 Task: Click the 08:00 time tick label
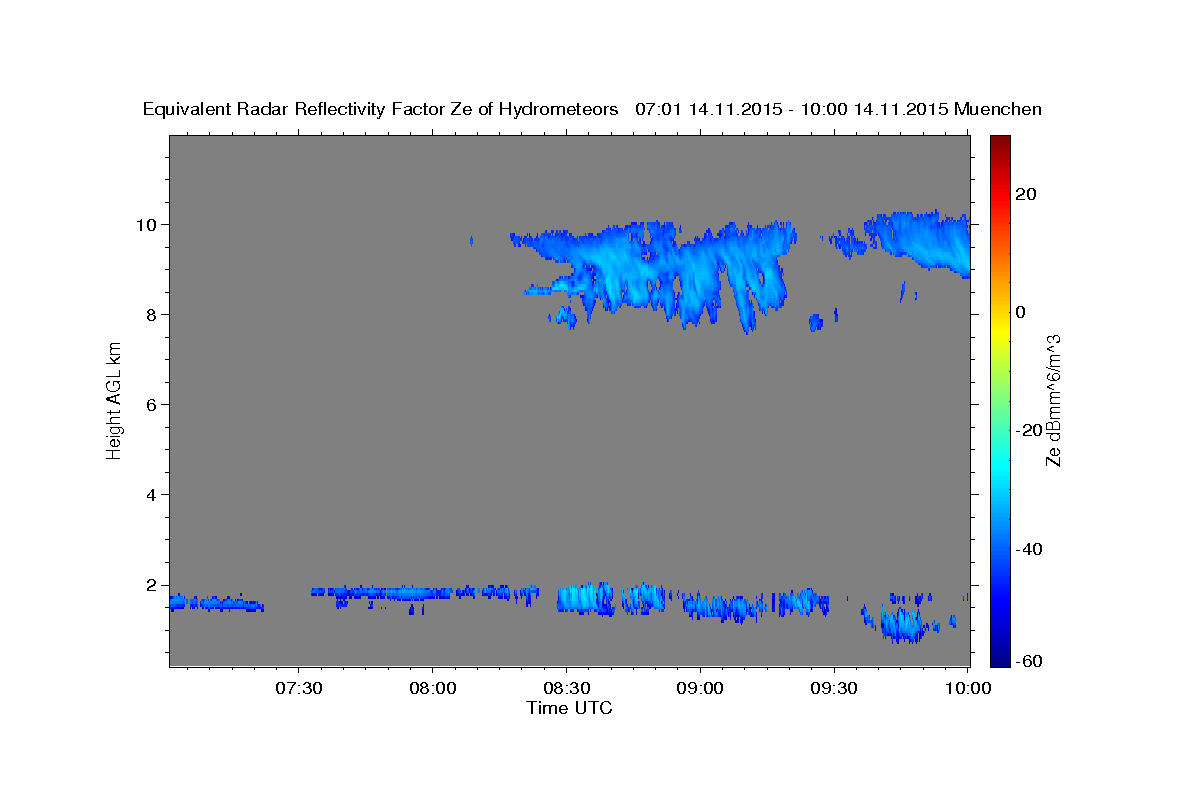click(433, 689)
